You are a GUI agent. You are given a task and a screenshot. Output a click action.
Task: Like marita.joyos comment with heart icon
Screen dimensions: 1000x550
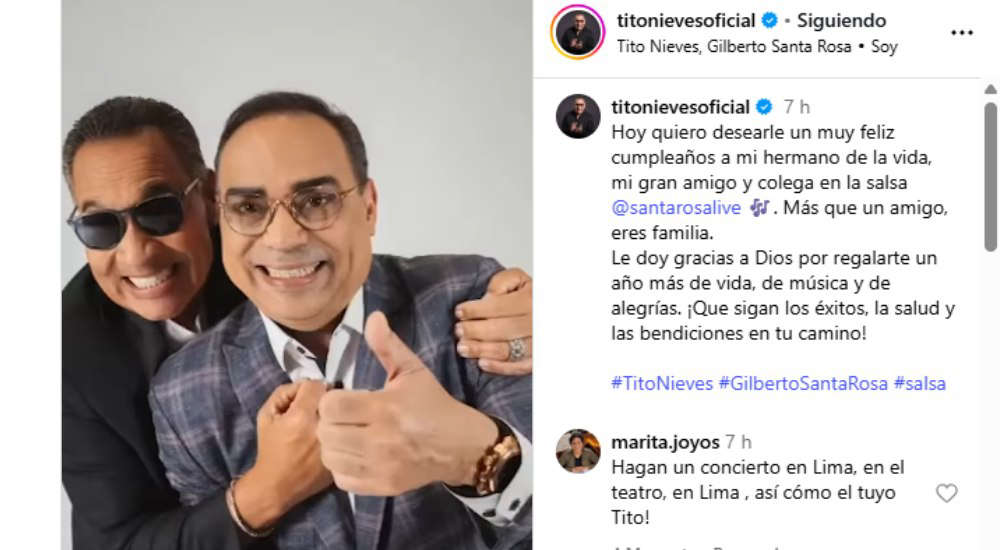click(x=946, y=493)
